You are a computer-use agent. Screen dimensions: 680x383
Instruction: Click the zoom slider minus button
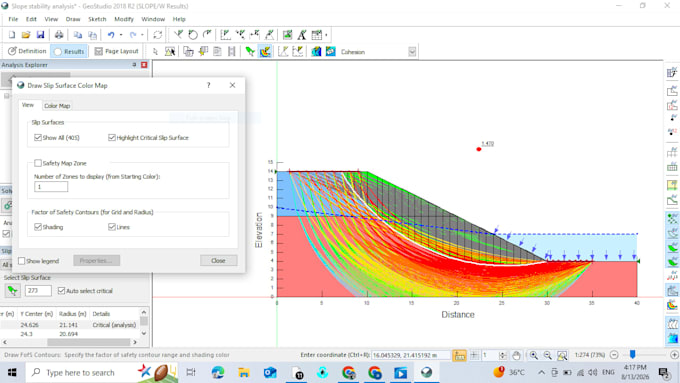(x=614, y=355)
